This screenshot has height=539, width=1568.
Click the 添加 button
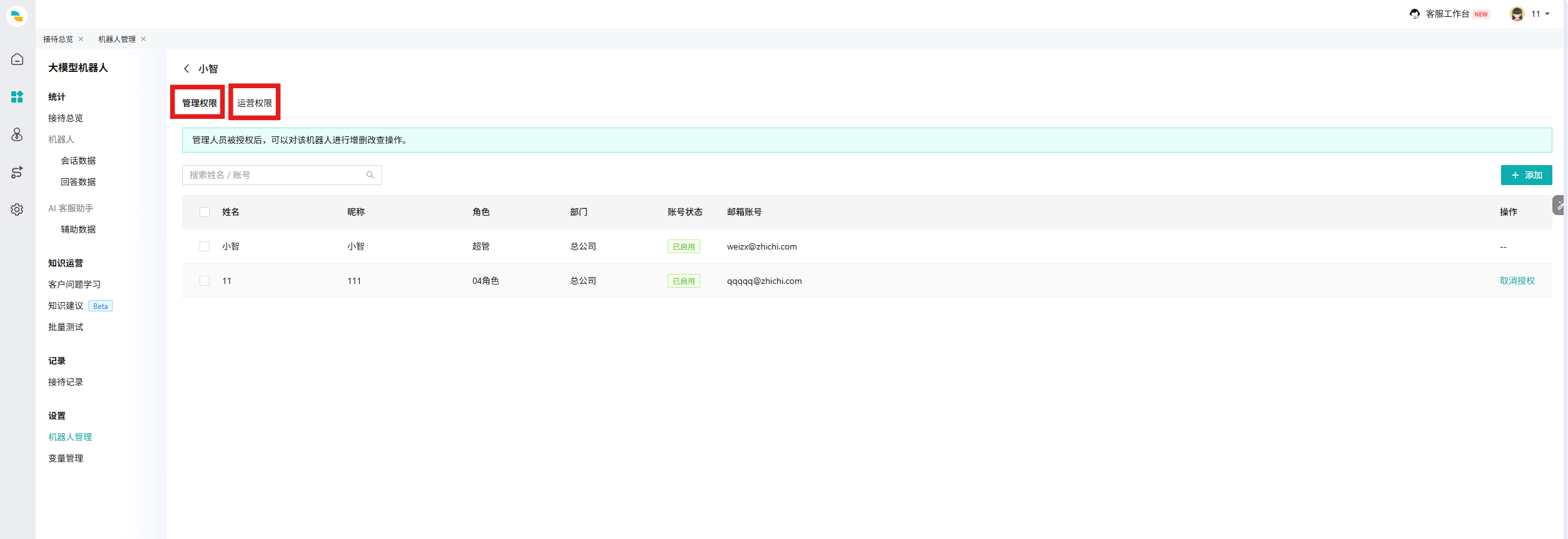(1526, 175)
